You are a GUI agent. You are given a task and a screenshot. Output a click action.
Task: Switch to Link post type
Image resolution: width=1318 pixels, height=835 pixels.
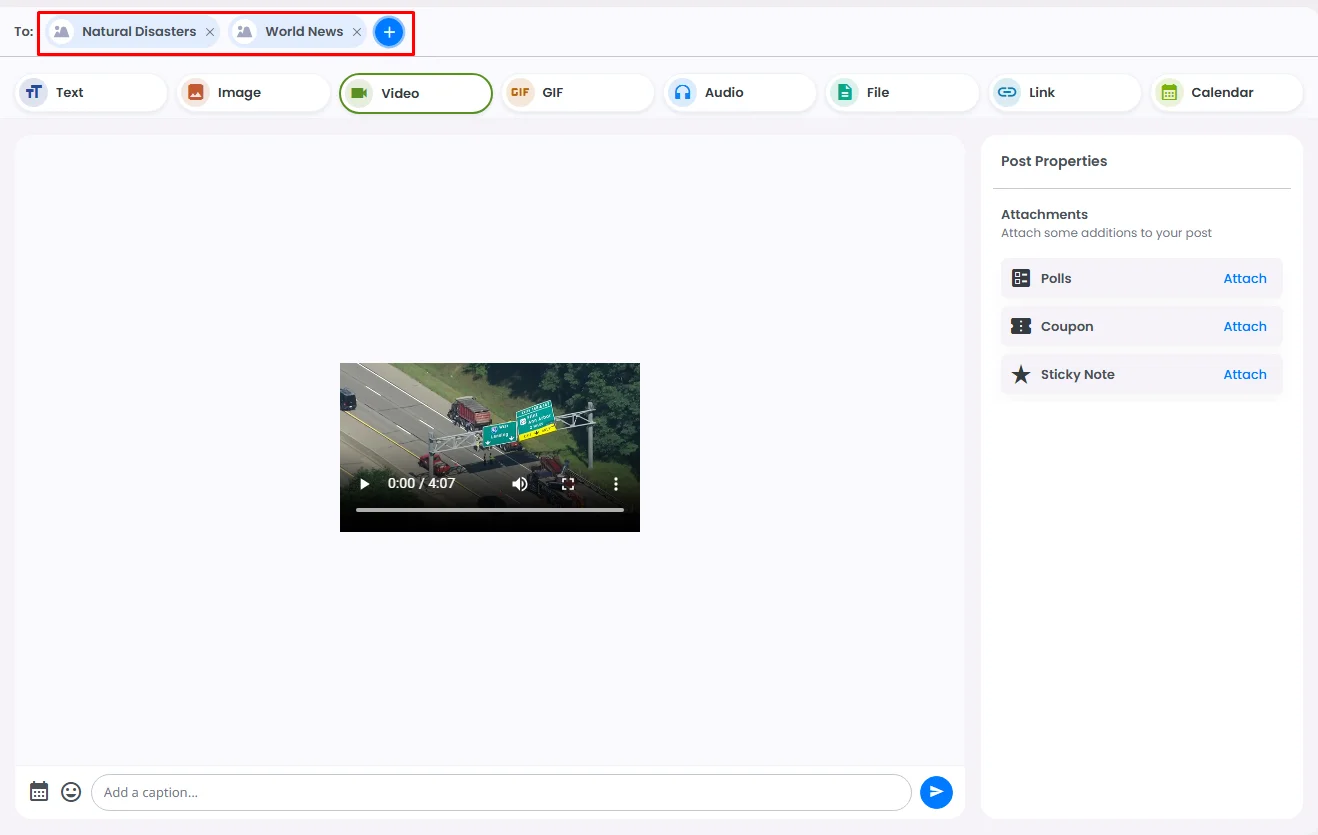click(x=1064, y=93)
